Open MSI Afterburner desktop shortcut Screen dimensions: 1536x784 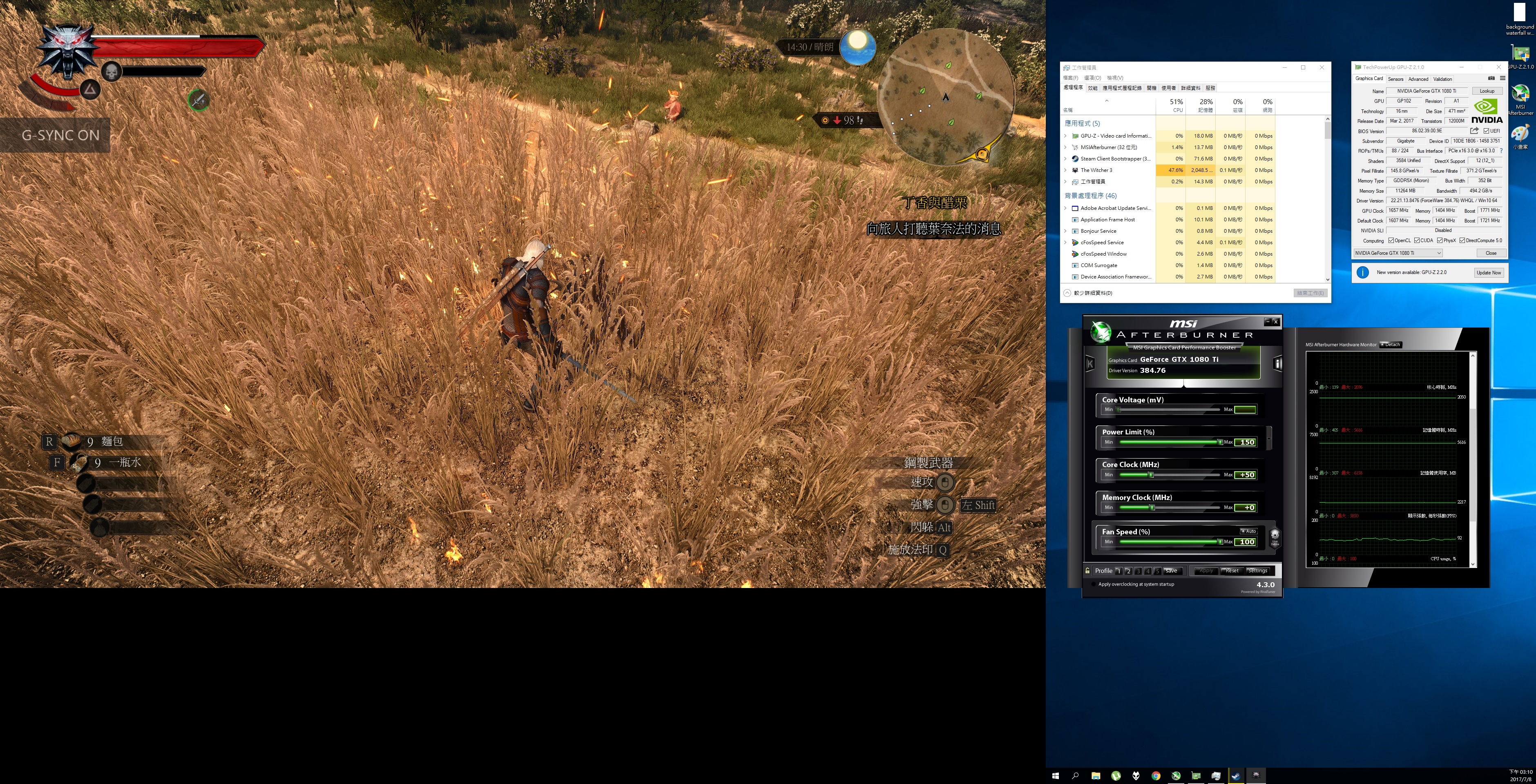point(1520,100)
